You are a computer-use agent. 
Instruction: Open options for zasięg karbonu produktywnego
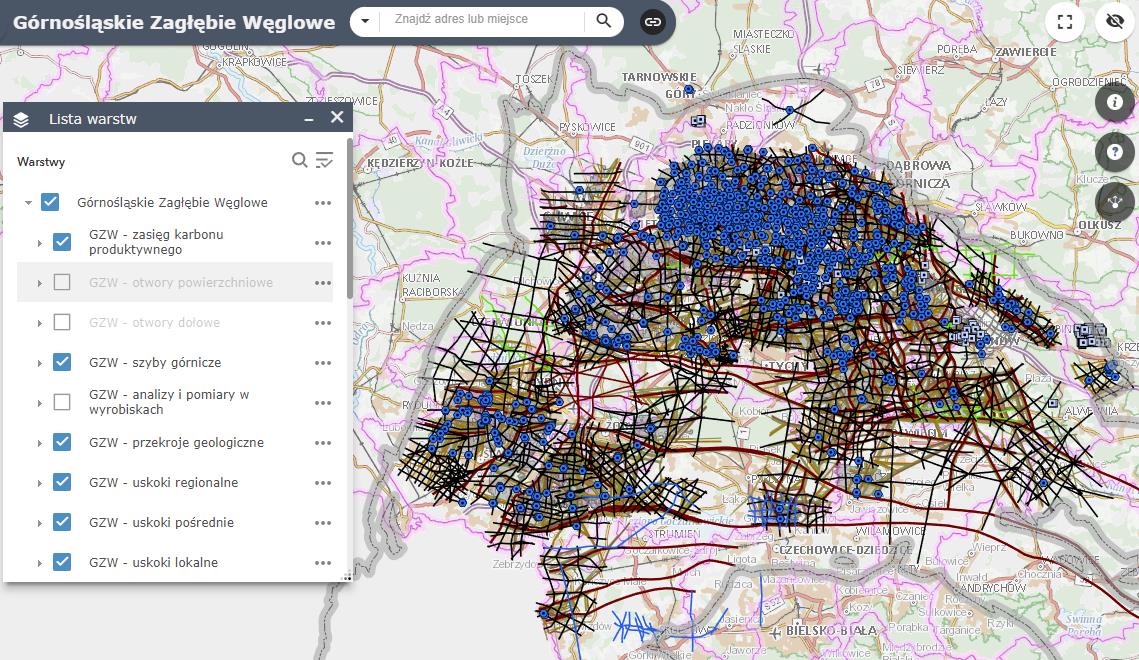point(323,243)
